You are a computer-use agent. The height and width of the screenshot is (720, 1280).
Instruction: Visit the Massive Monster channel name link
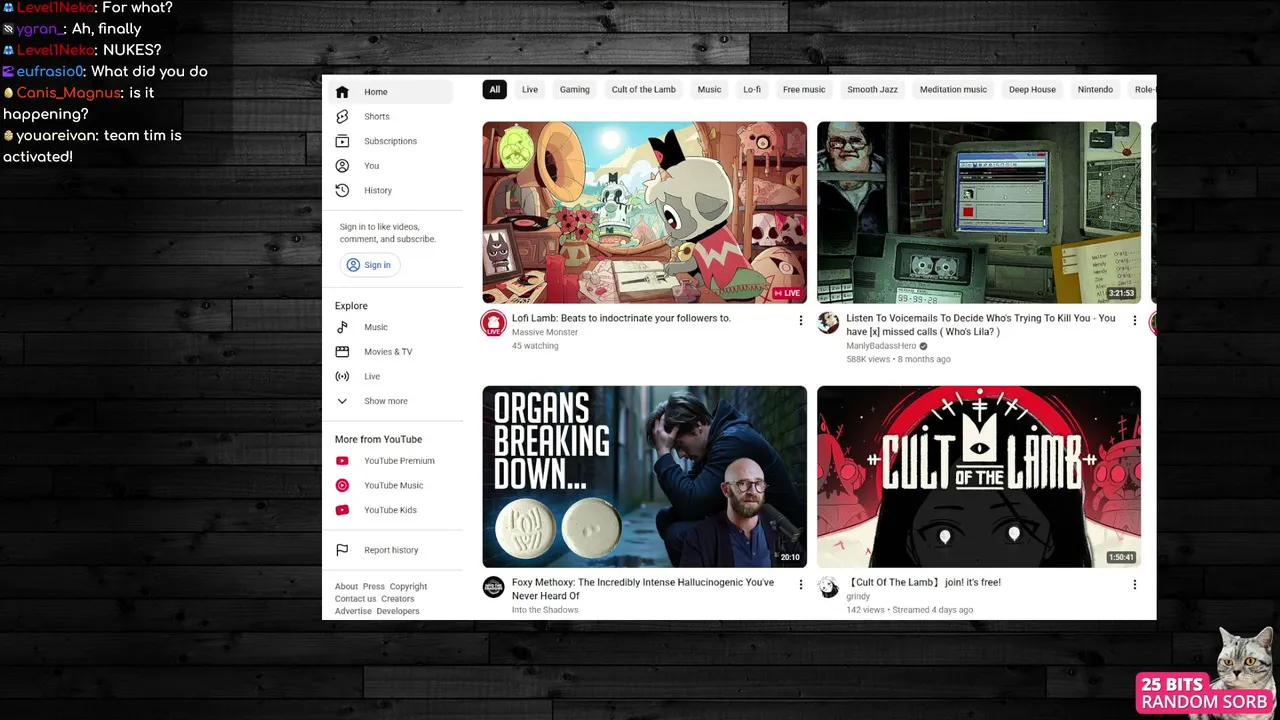(x=545, y=332)
